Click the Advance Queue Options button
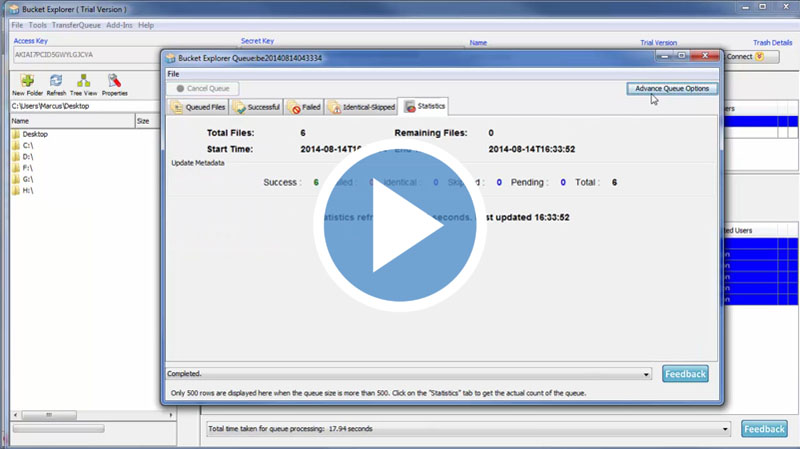The image size is (800, 449). click(x=671, y=88)
